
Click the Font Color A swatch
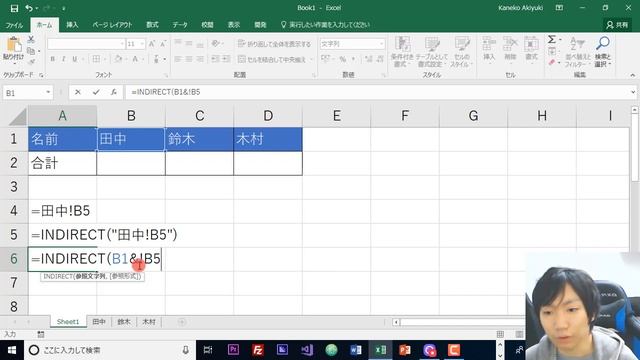coord(135,59)
